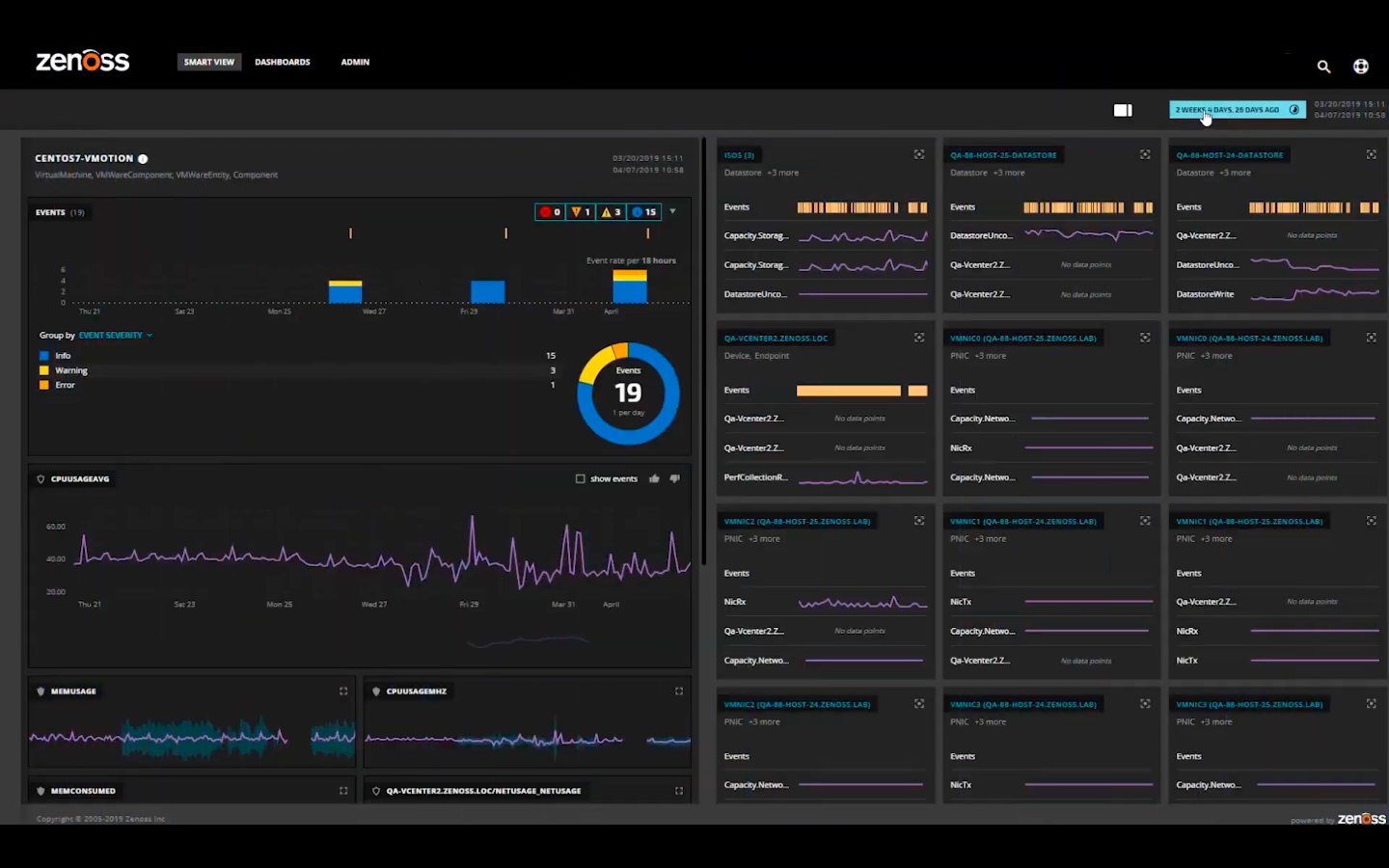This screenshot has height=868, width=1389.
Task: Open the ADMIN menu
Action: 355,62
